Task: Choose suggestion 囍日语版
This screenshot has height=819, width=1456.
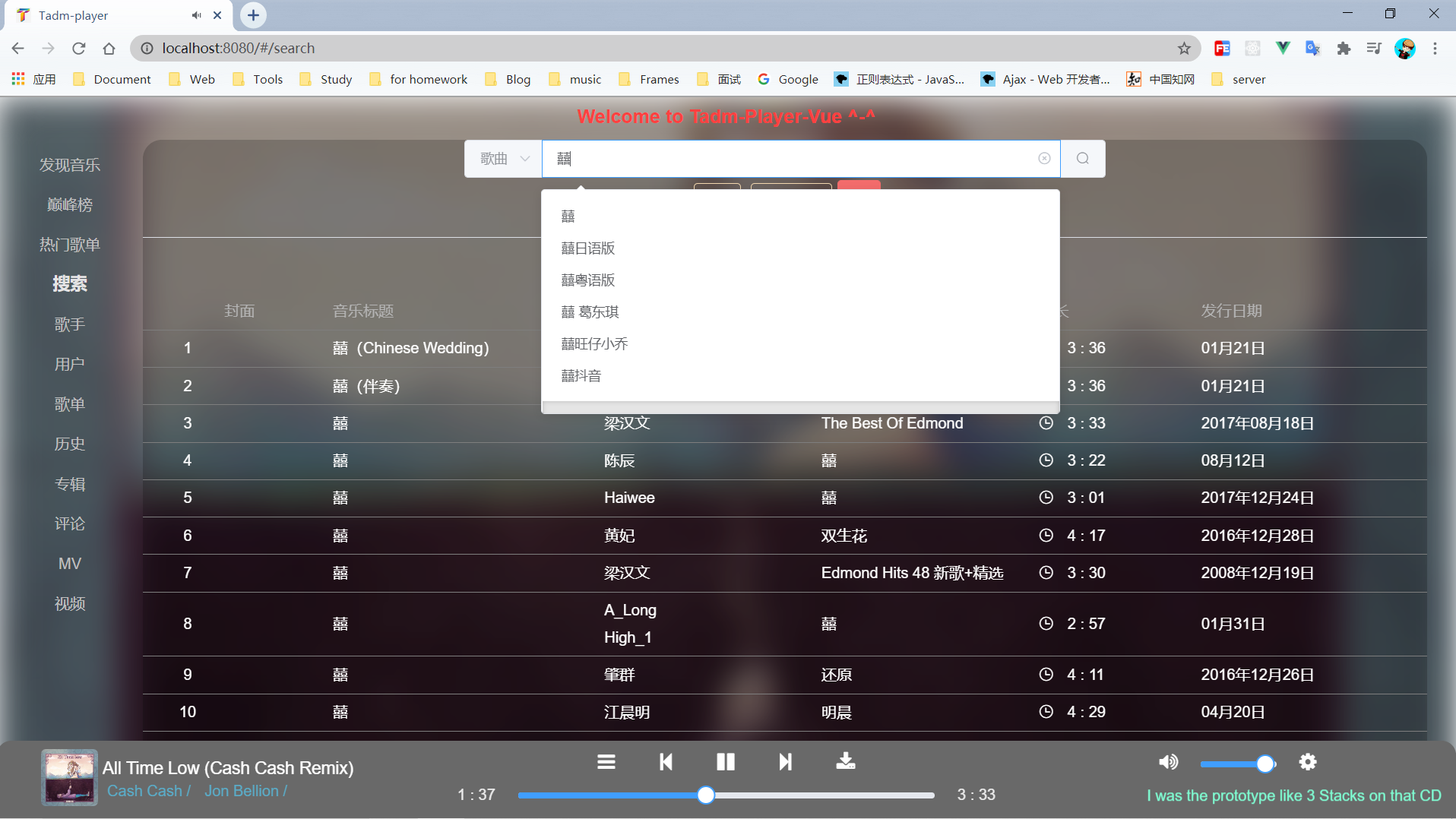Action: pos(800,248)
